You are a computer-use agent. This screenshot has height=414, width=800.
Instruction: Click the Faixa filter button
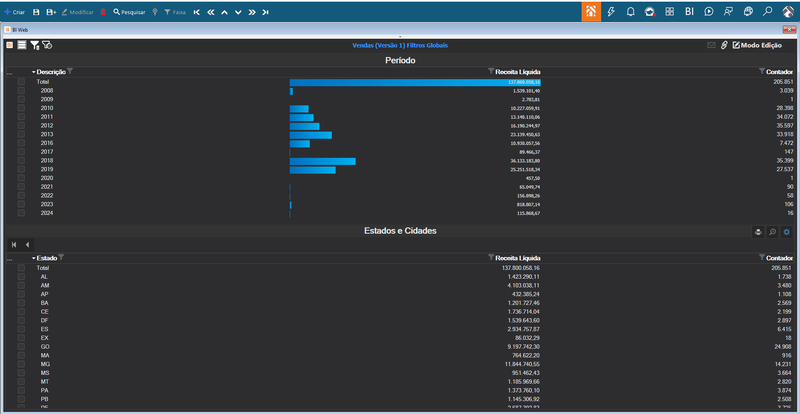coord(174,12)
